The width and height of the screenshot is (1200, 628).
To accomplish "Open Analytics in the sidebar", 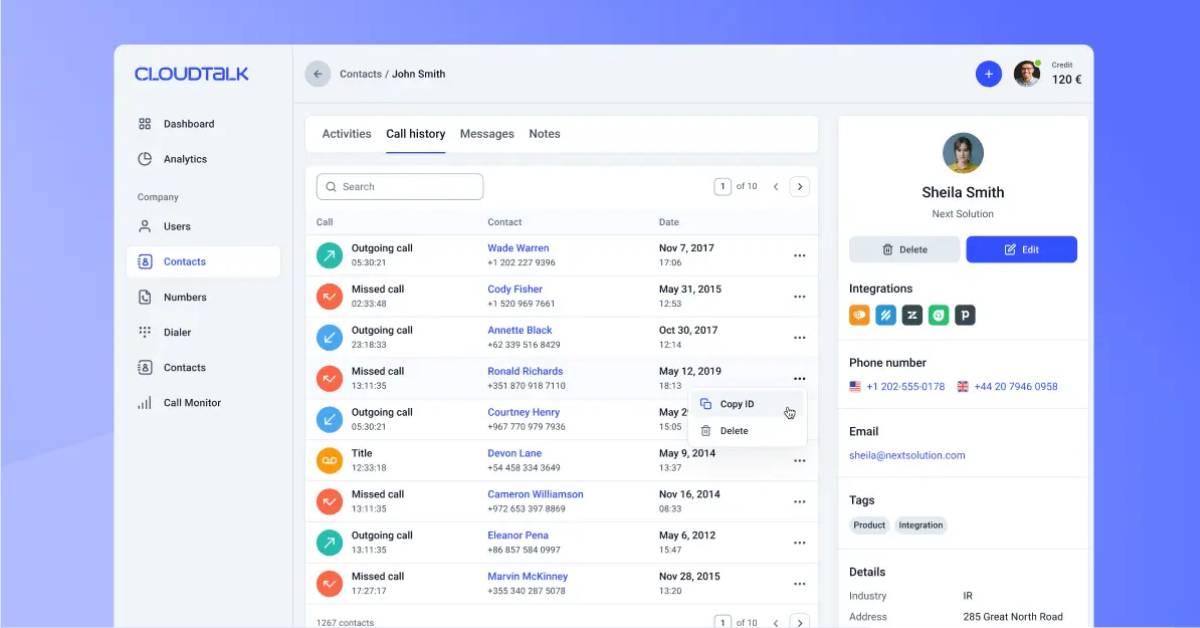I will tap(185, 159).
